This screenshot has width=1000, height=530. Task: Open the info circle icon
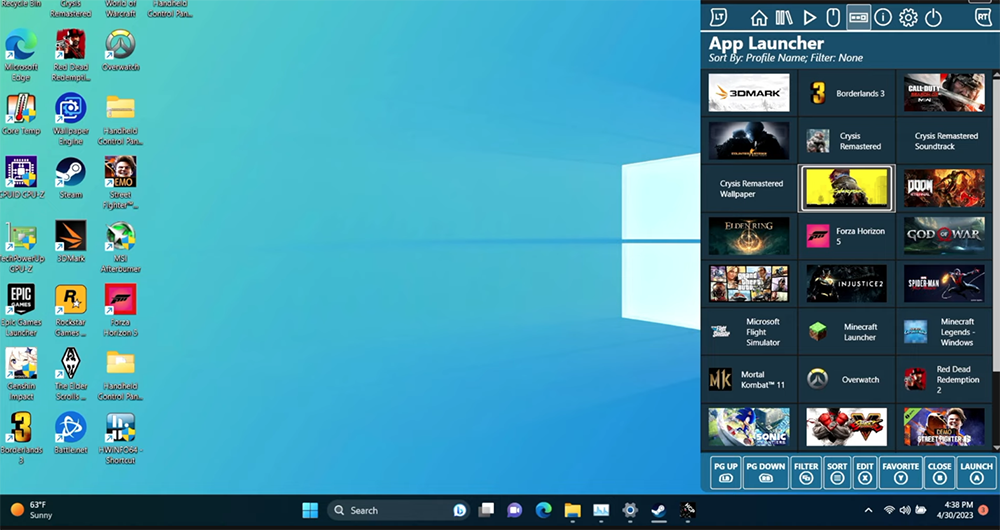pyautogui.click(x=883, y=18)
